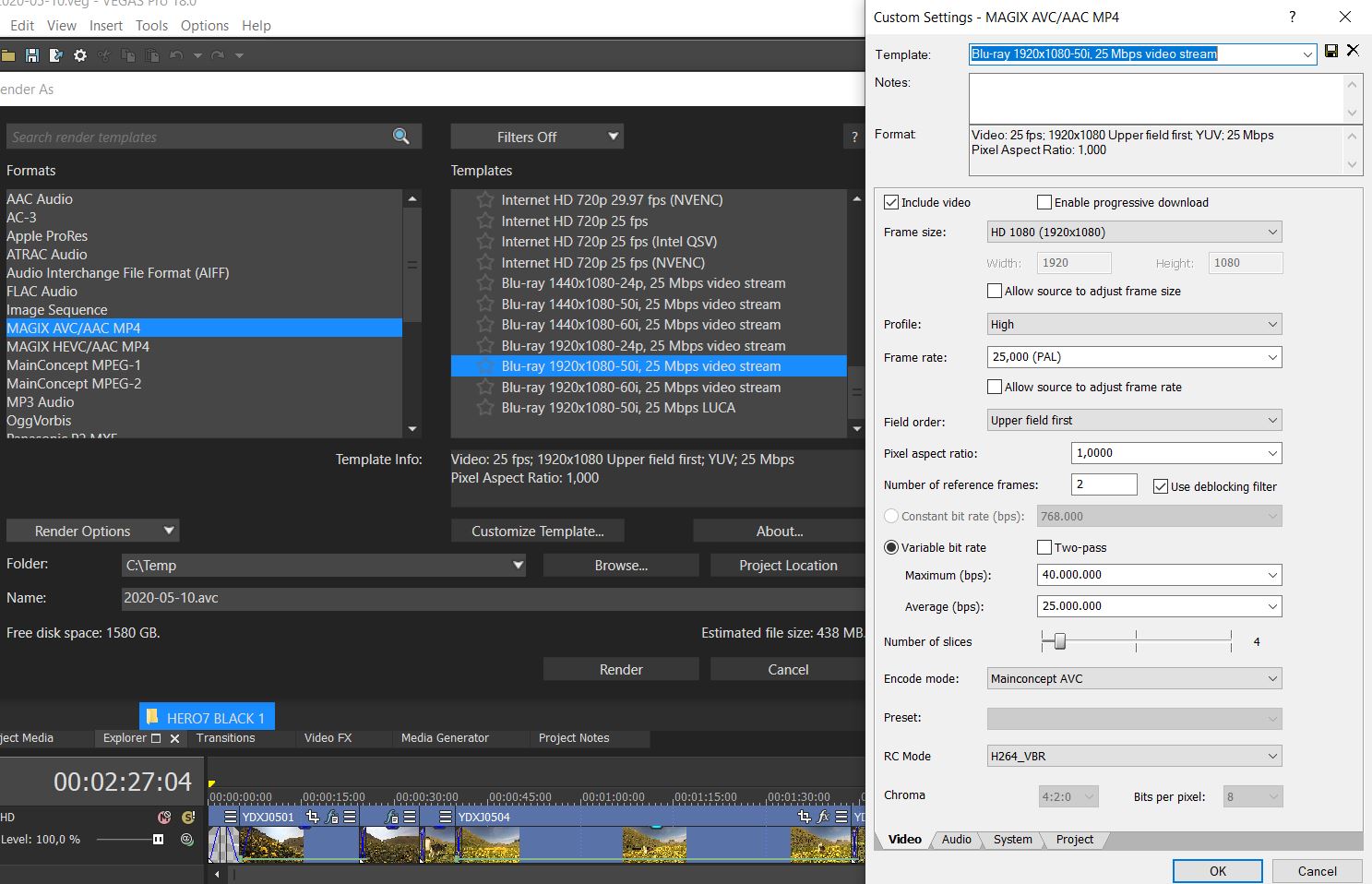Toggle Use deblocking filter checkbox
Screen dimensions: 1372x884
click(x=1161, y=486)
